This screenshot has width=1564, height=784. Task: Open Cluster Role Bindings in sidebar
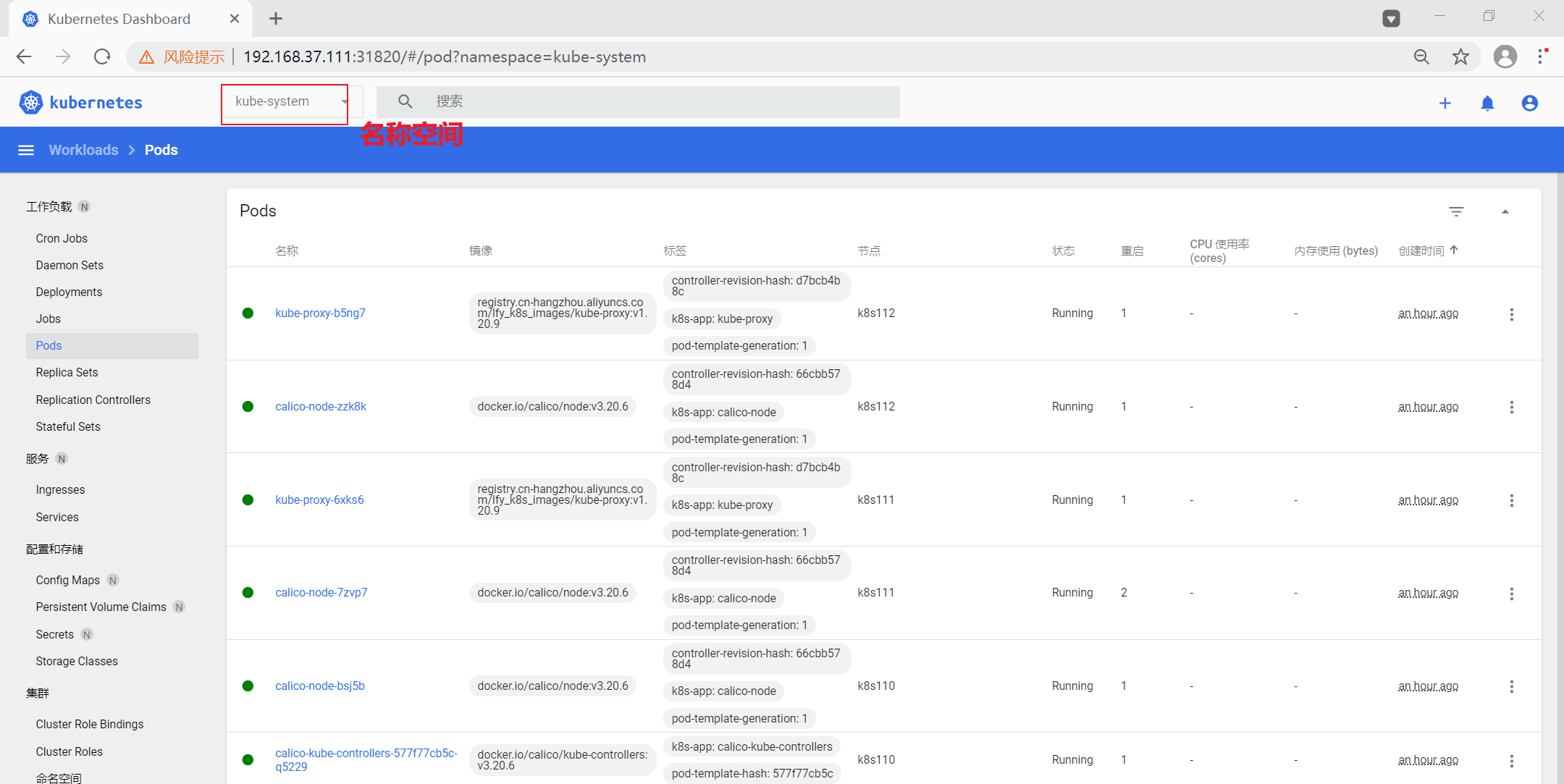[x=89, y=724]
